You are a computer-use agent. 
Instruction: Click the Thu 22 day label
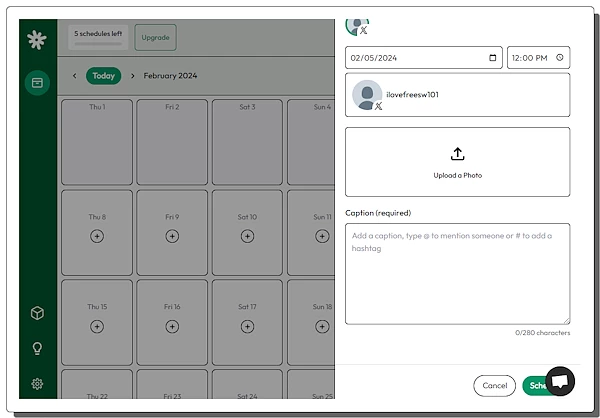97,396
